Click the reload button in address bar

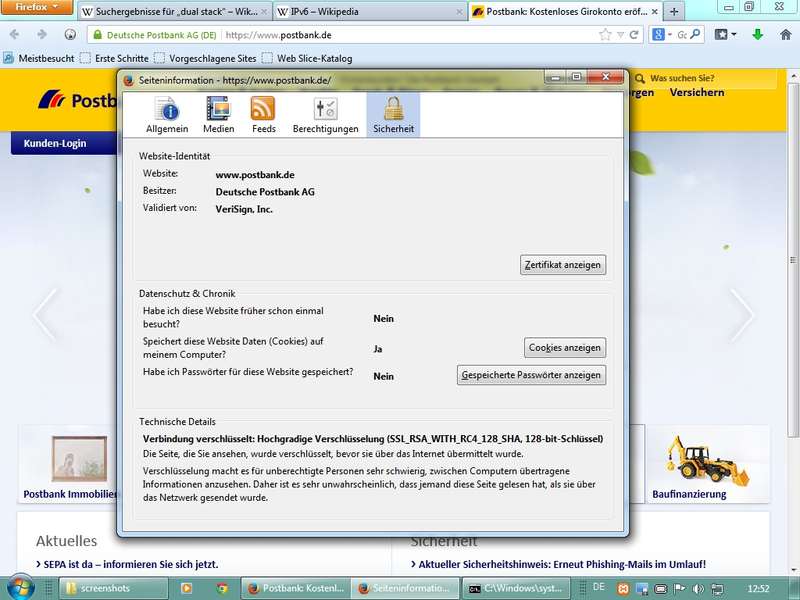[634, 34]
